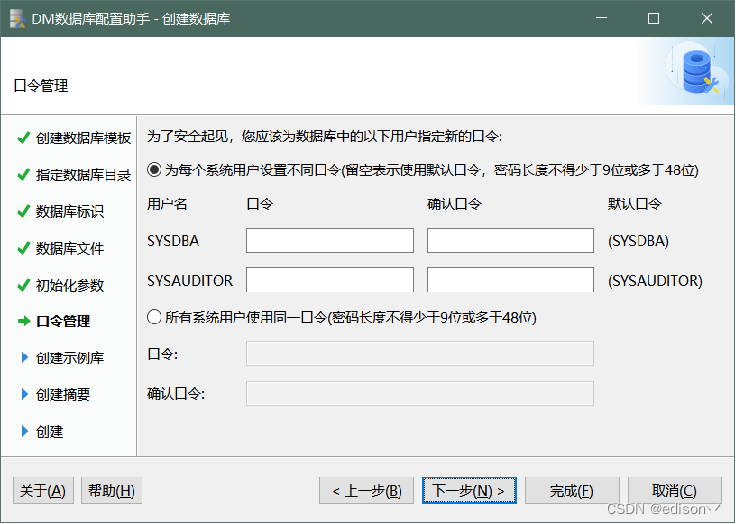Go back with 上一步(B) button
This screenshot has width=736, height=524.
coord(366,491)
